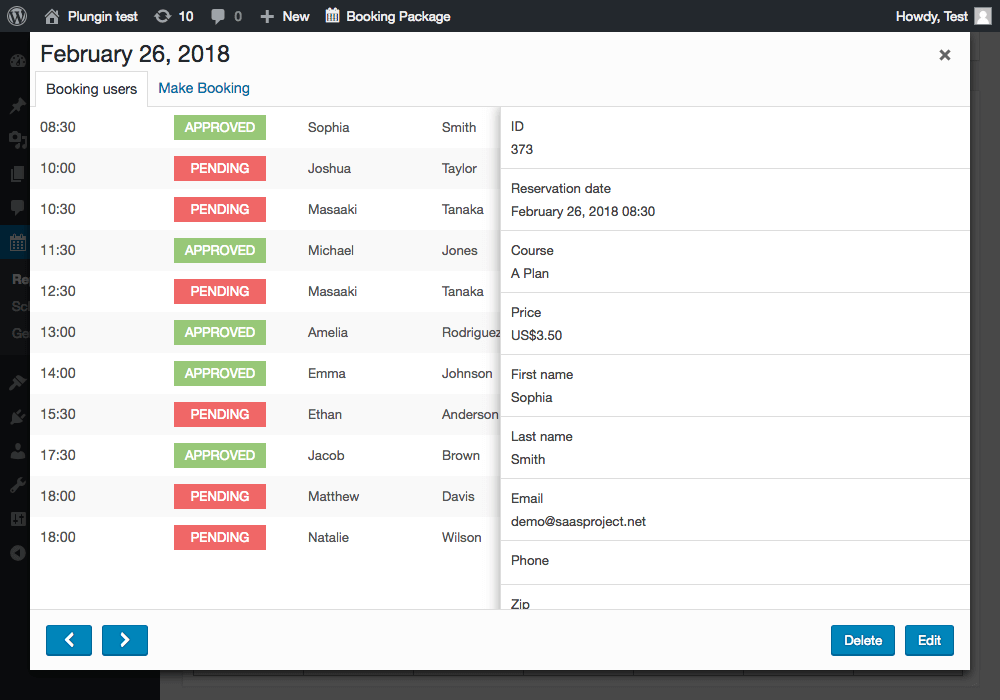The height and width of the screenshot is (700, 1000).
Task: Open the Plungin test home icon
Action: 52,16
